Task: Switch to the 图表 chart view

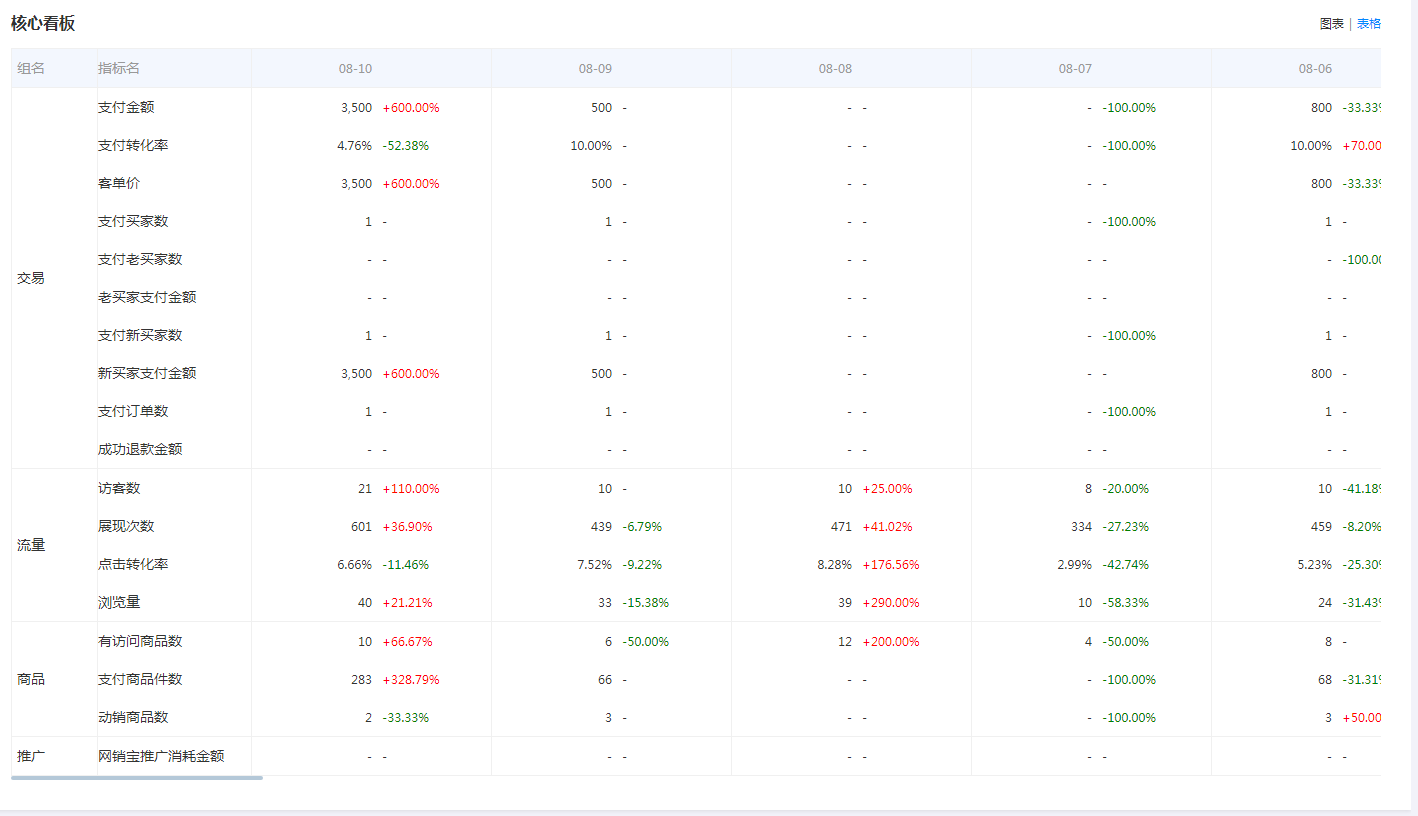Action: (1331, 24)
